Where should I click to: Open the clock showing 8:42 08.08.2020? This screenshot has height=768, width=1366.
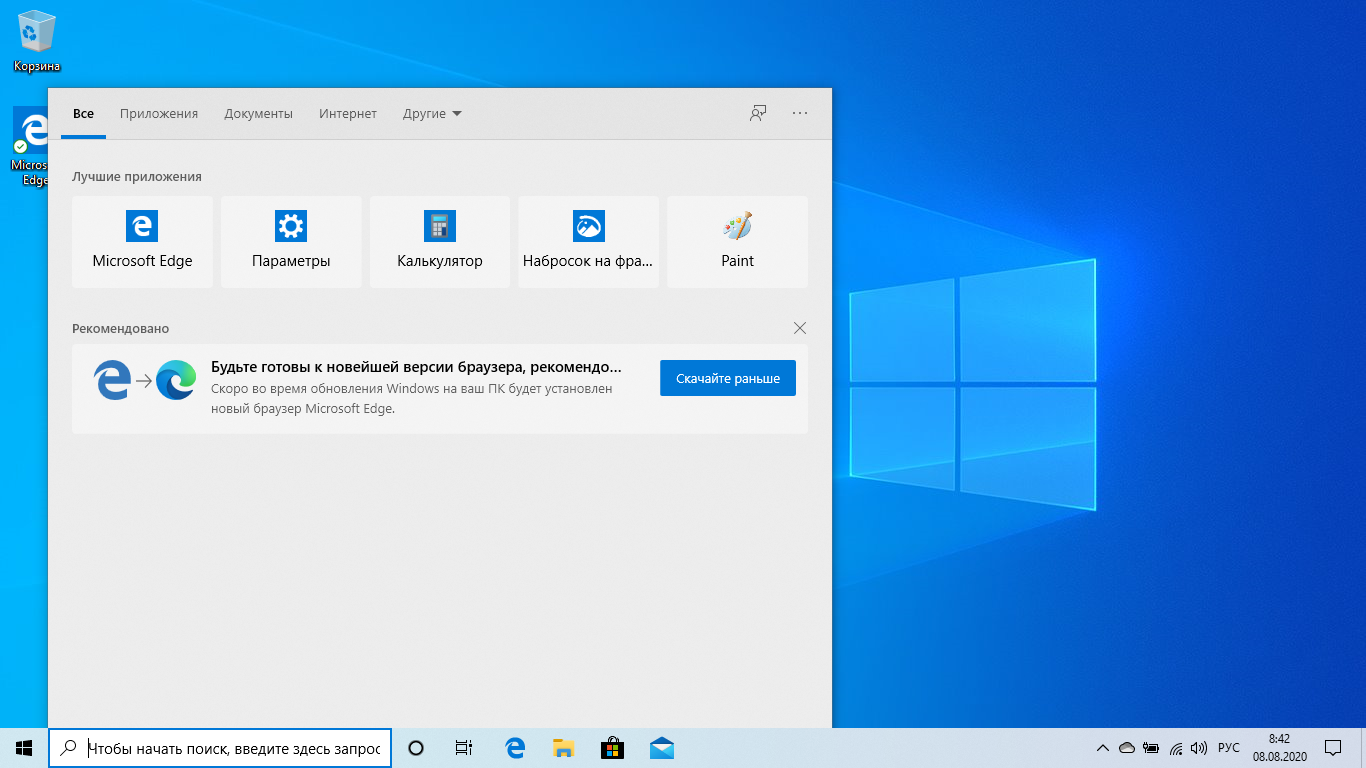[1279, 748]
